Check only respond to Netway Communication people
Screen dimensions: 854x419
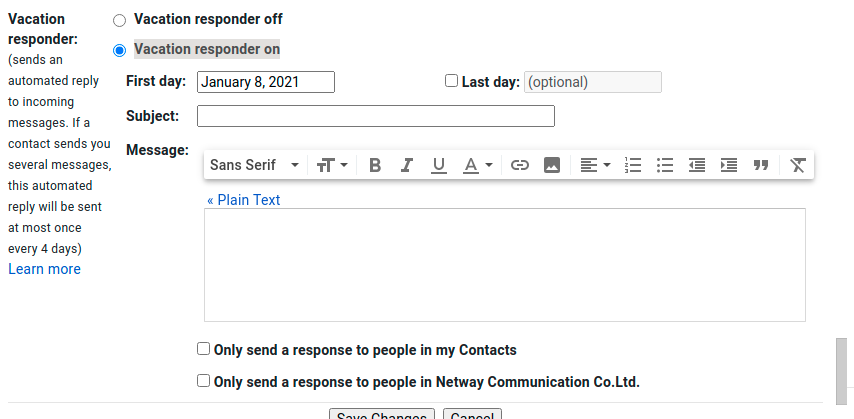(x=204, y=380)
